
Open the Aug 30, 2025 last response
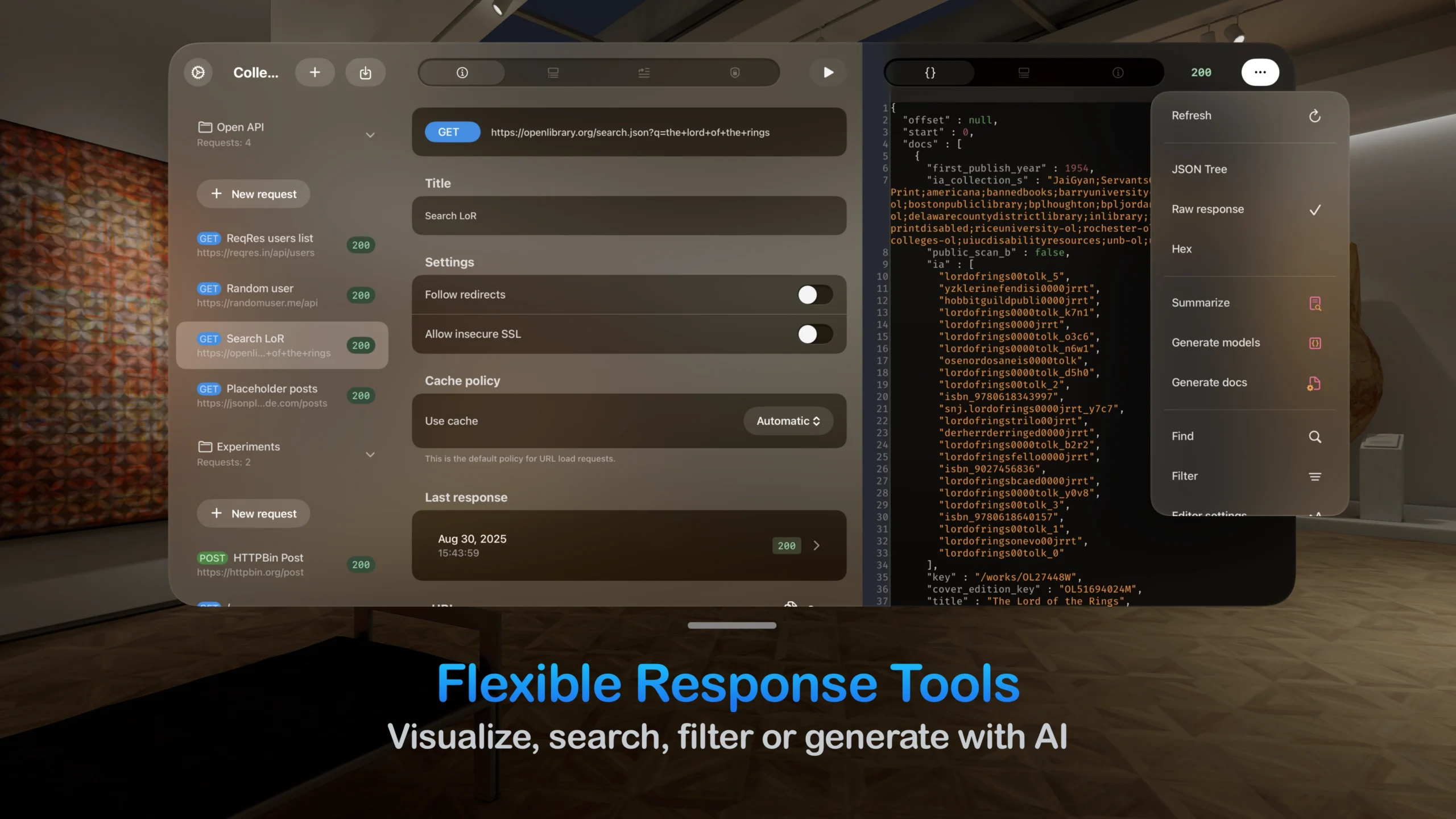tap(628, 545)
